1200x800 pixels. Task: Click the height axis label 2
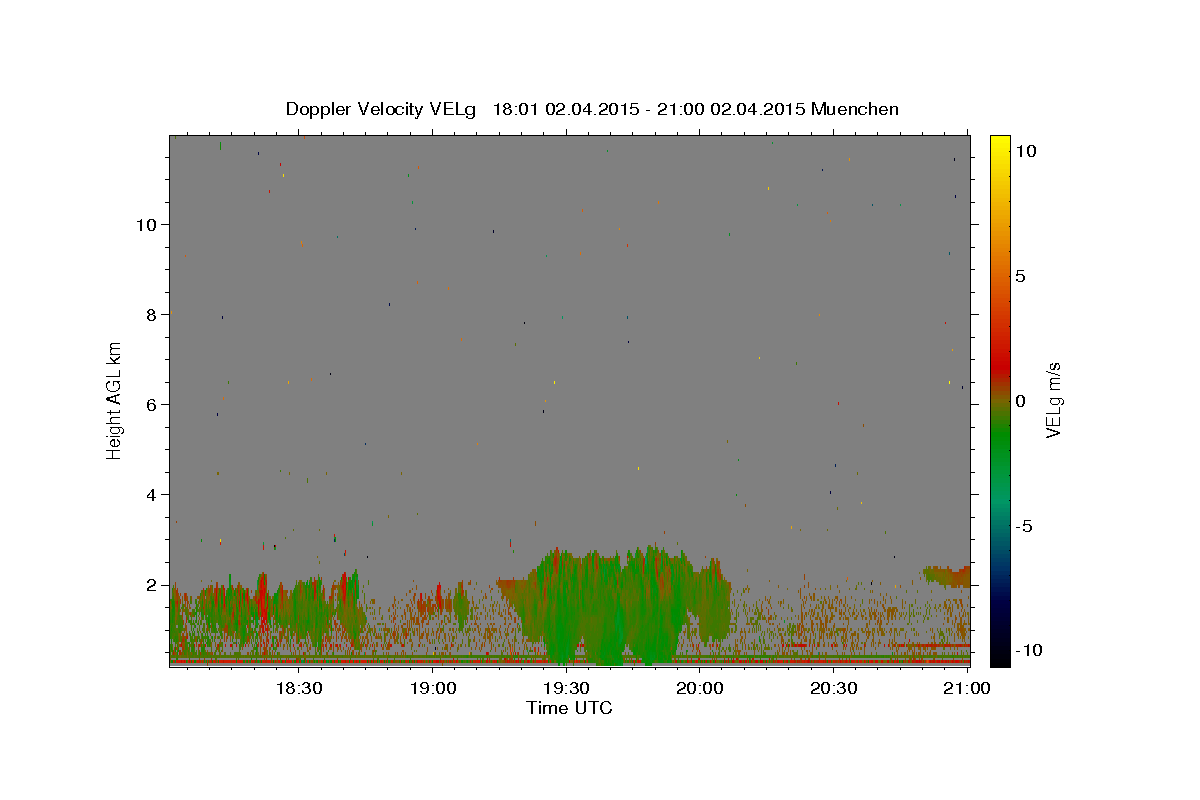tap(151, 585)
